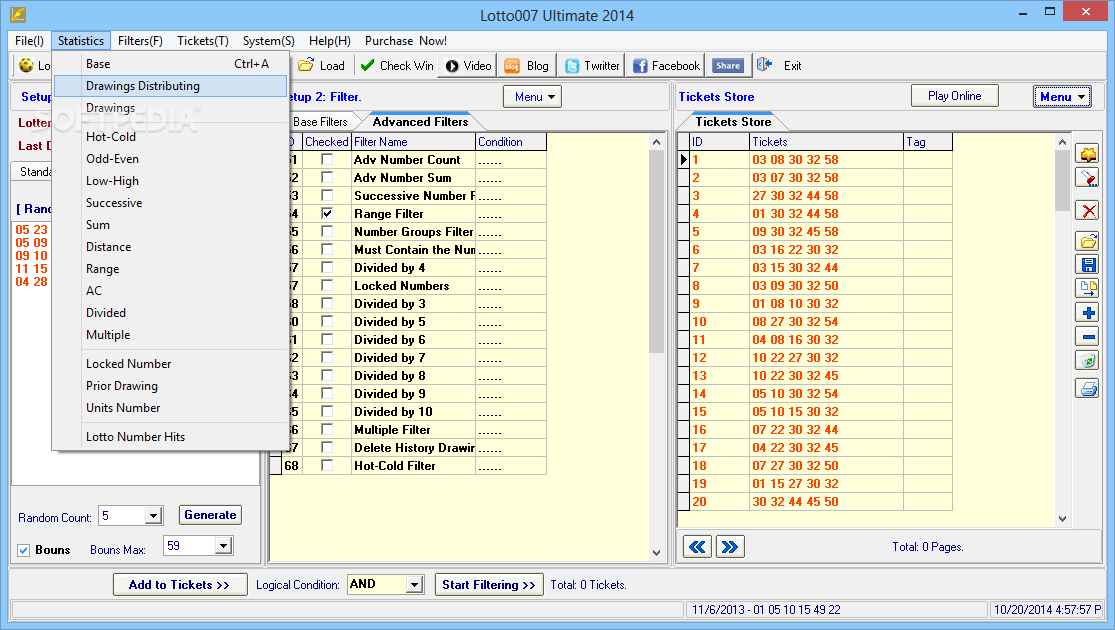Click the second icon in the Tickets Store side toolbar
Screen dimensions: 1115x630
[x=1088, y=178]
